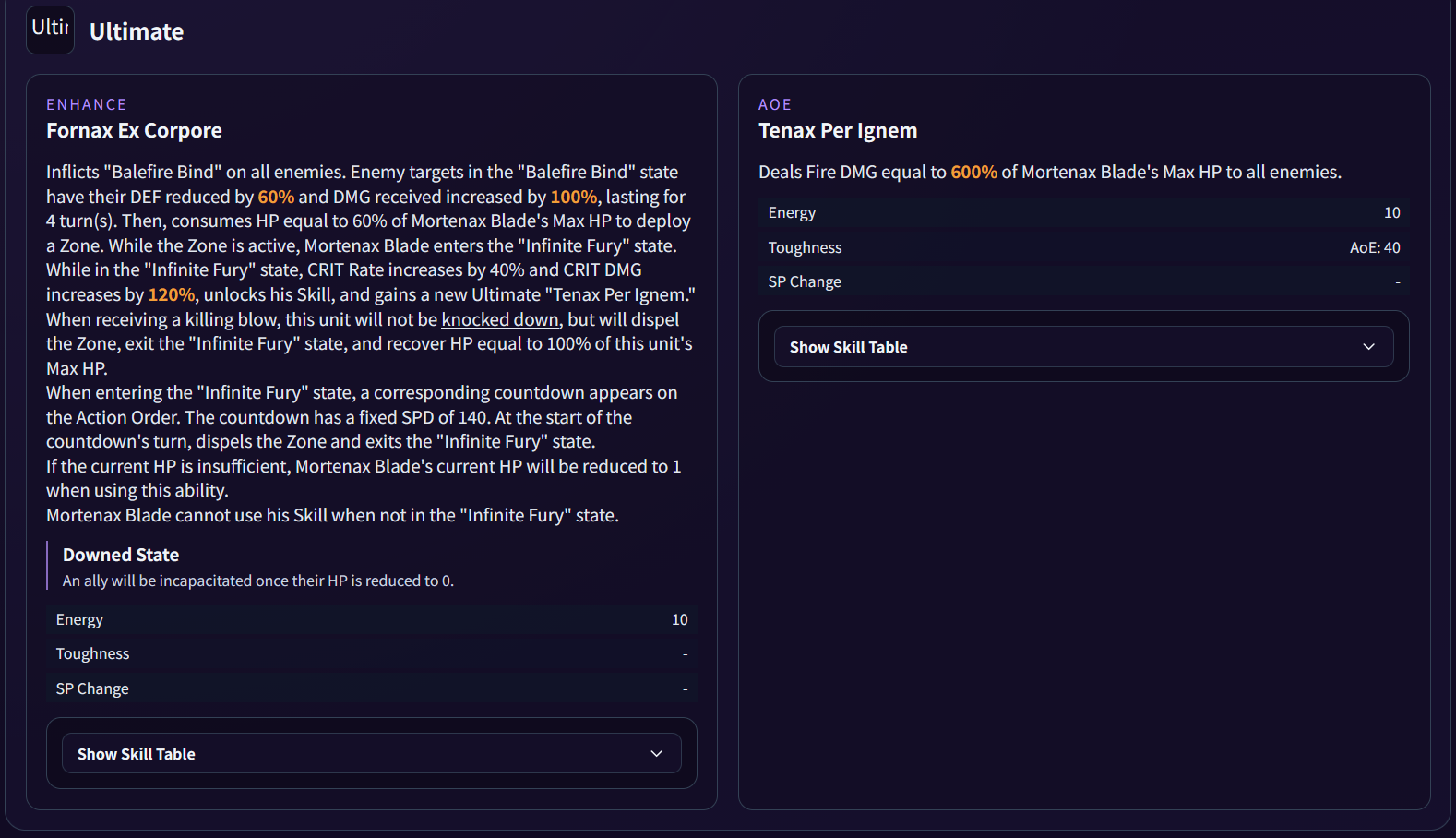Viewport: 1456px width, 838px height.
Task: Click the Downed State description about incapacitated allies
Action: 258,581
